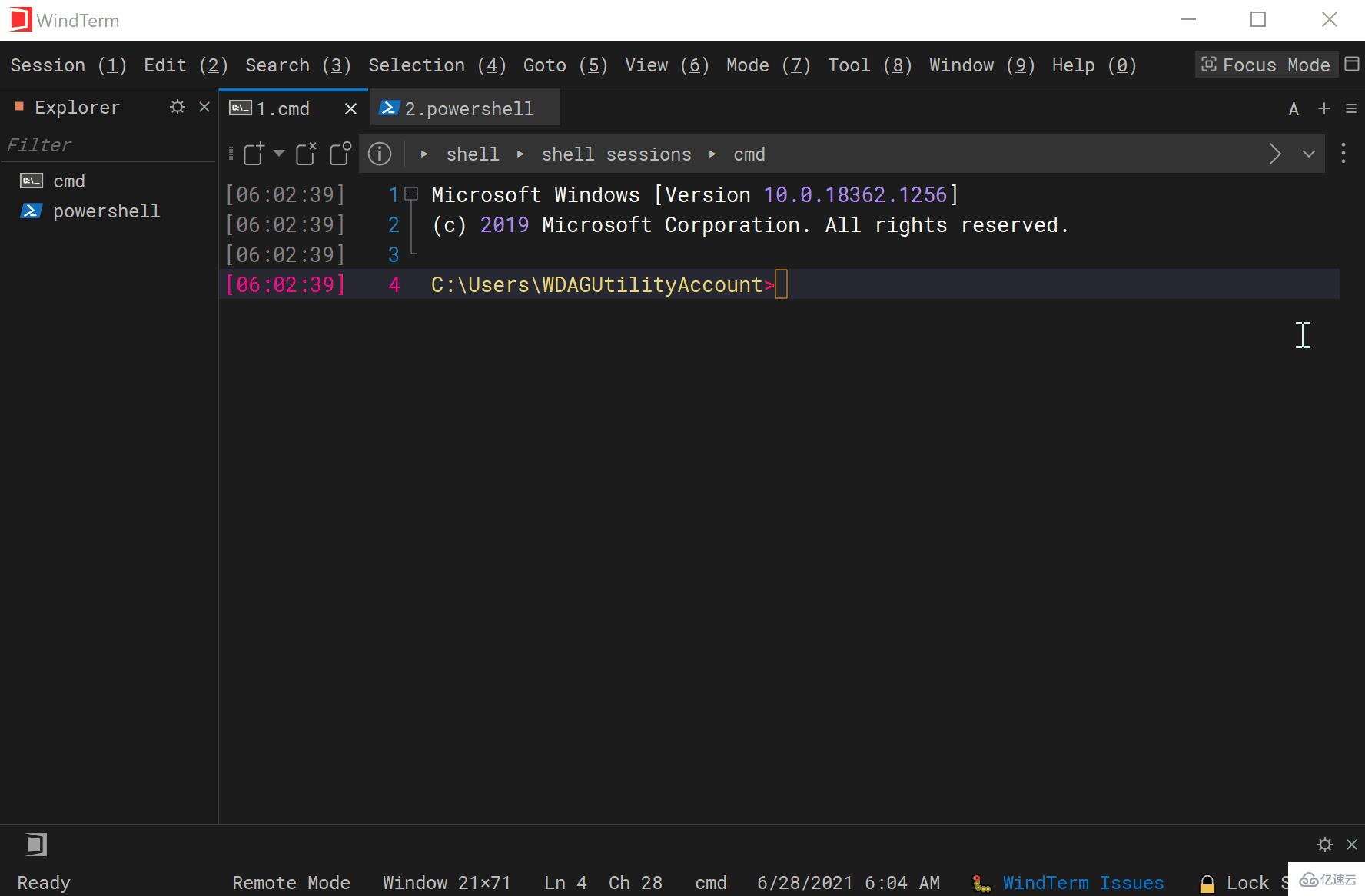This screenshot has width=1365, height=896.
Task: Open the Goto menu
Action: coord(566,65)
